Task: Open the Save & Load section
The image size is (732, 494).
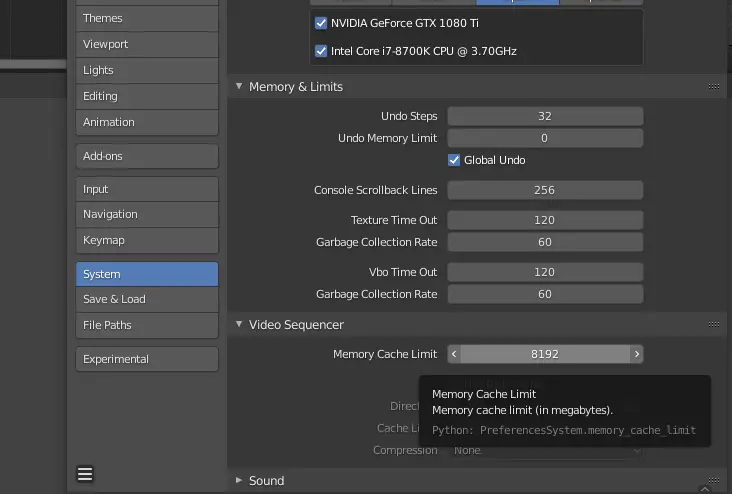Action: click(x=147, y=299)
